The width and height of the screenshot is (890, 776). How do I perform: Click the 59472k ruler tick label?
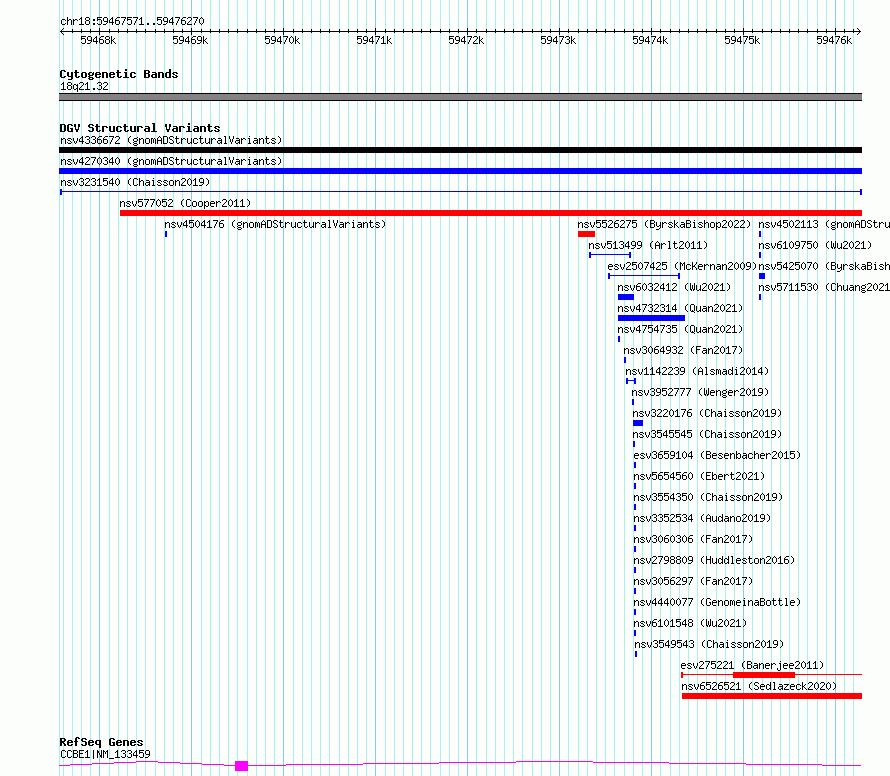466,40
